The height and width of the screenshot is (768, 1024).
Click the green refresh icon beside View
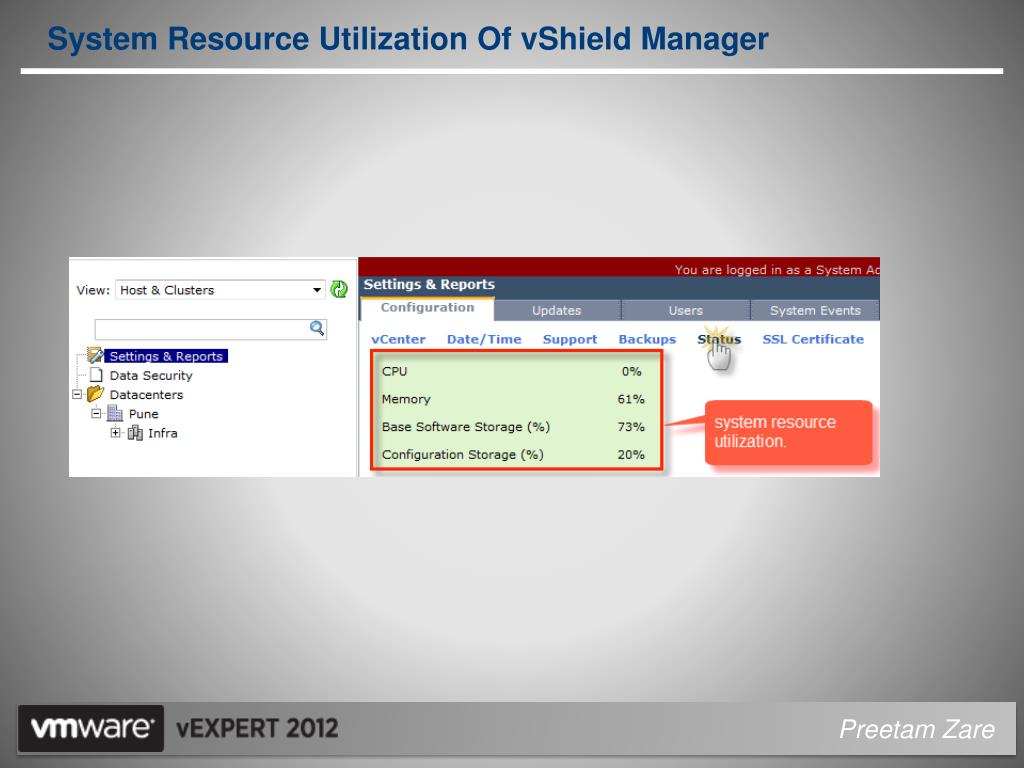(x=339, y=289)
